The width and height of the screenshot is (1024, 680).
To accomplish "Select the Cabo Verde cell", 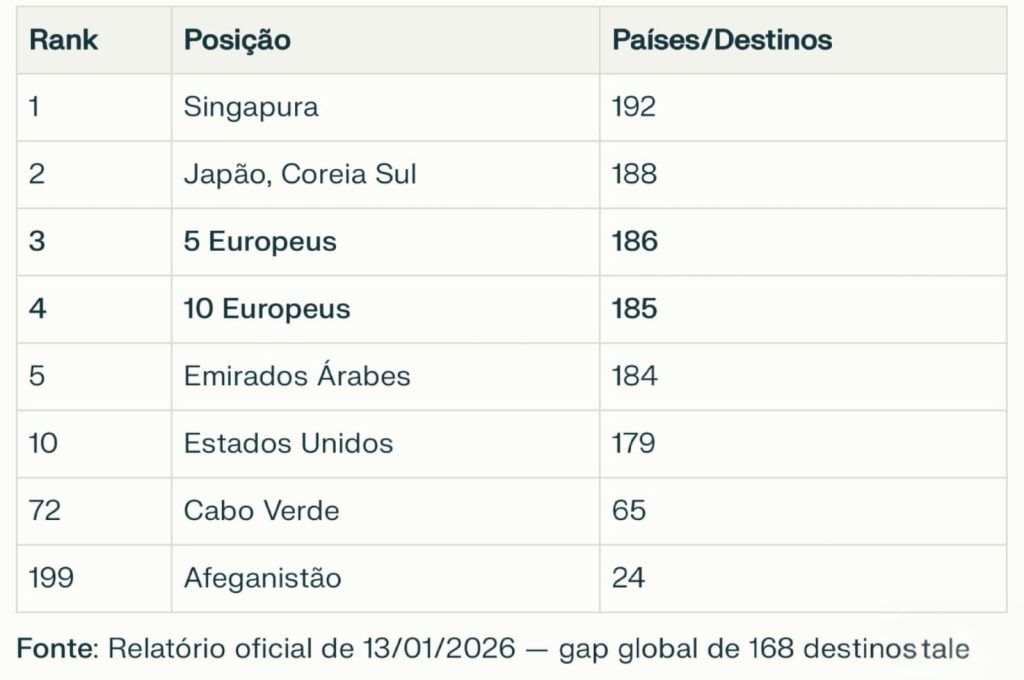I will pyautogui.click(x=261, y=511).
